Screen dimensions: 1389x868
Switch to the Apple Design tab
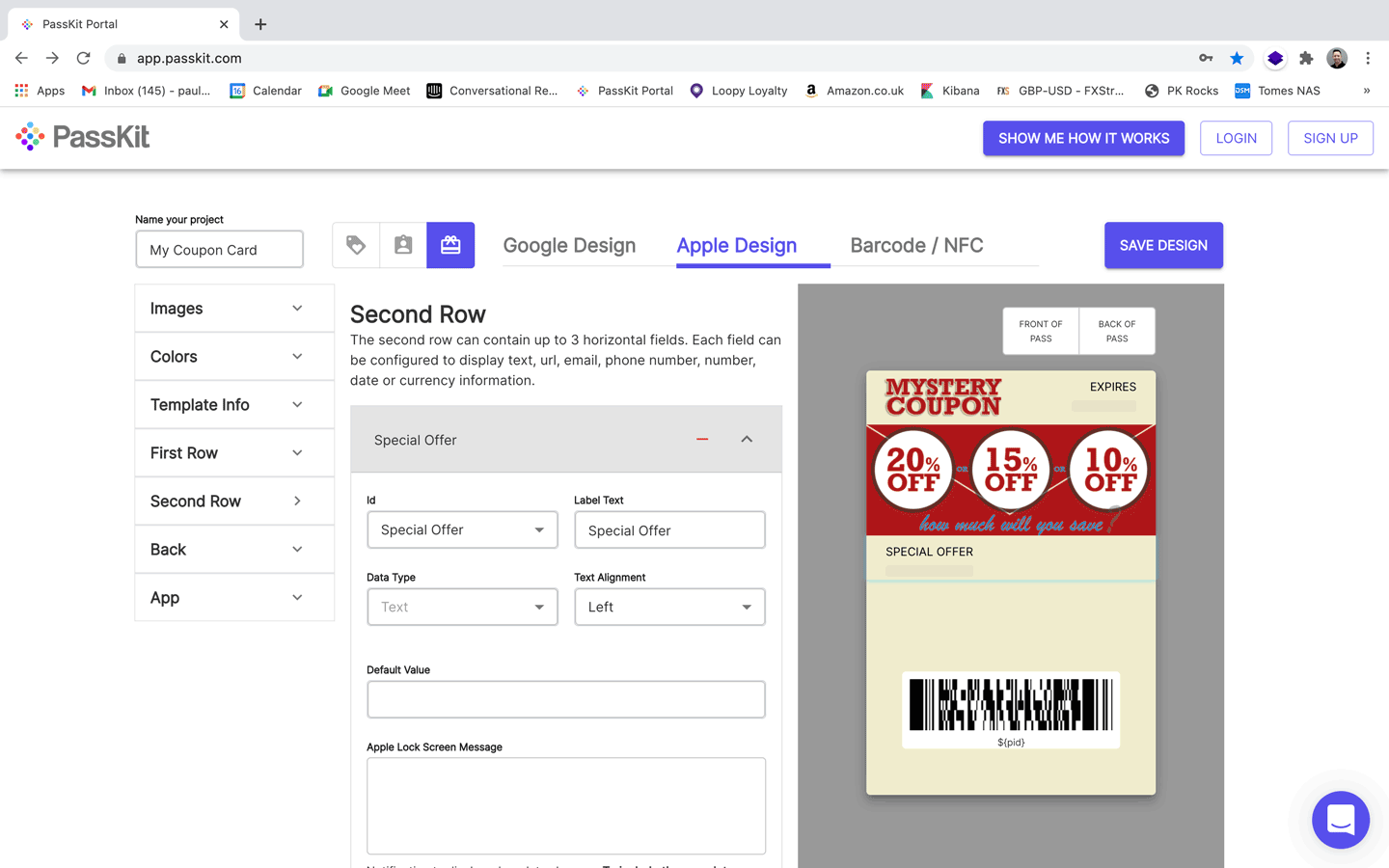[737, 245]
